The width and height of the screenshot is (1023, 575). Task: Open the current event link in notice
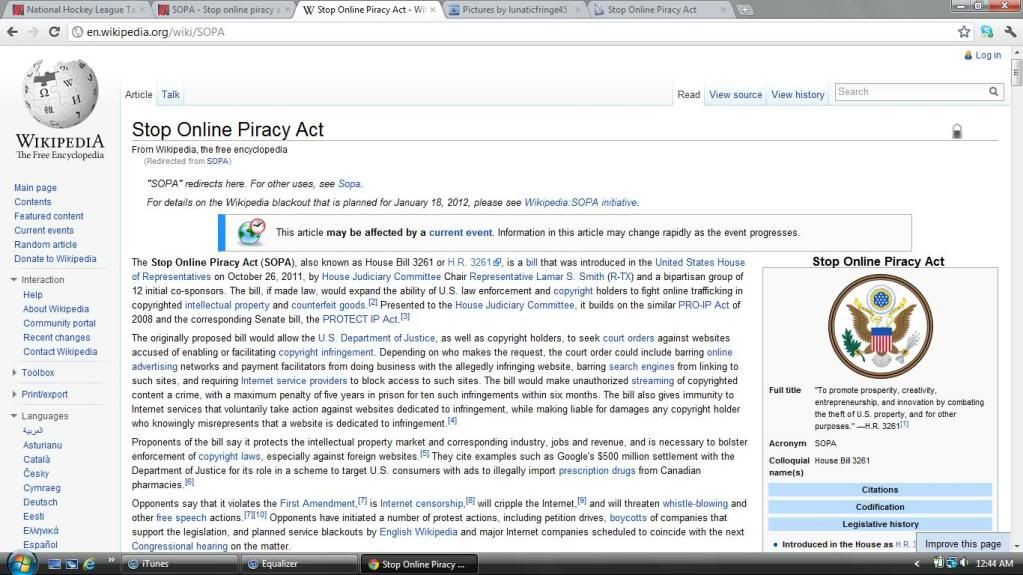point(461,232)
